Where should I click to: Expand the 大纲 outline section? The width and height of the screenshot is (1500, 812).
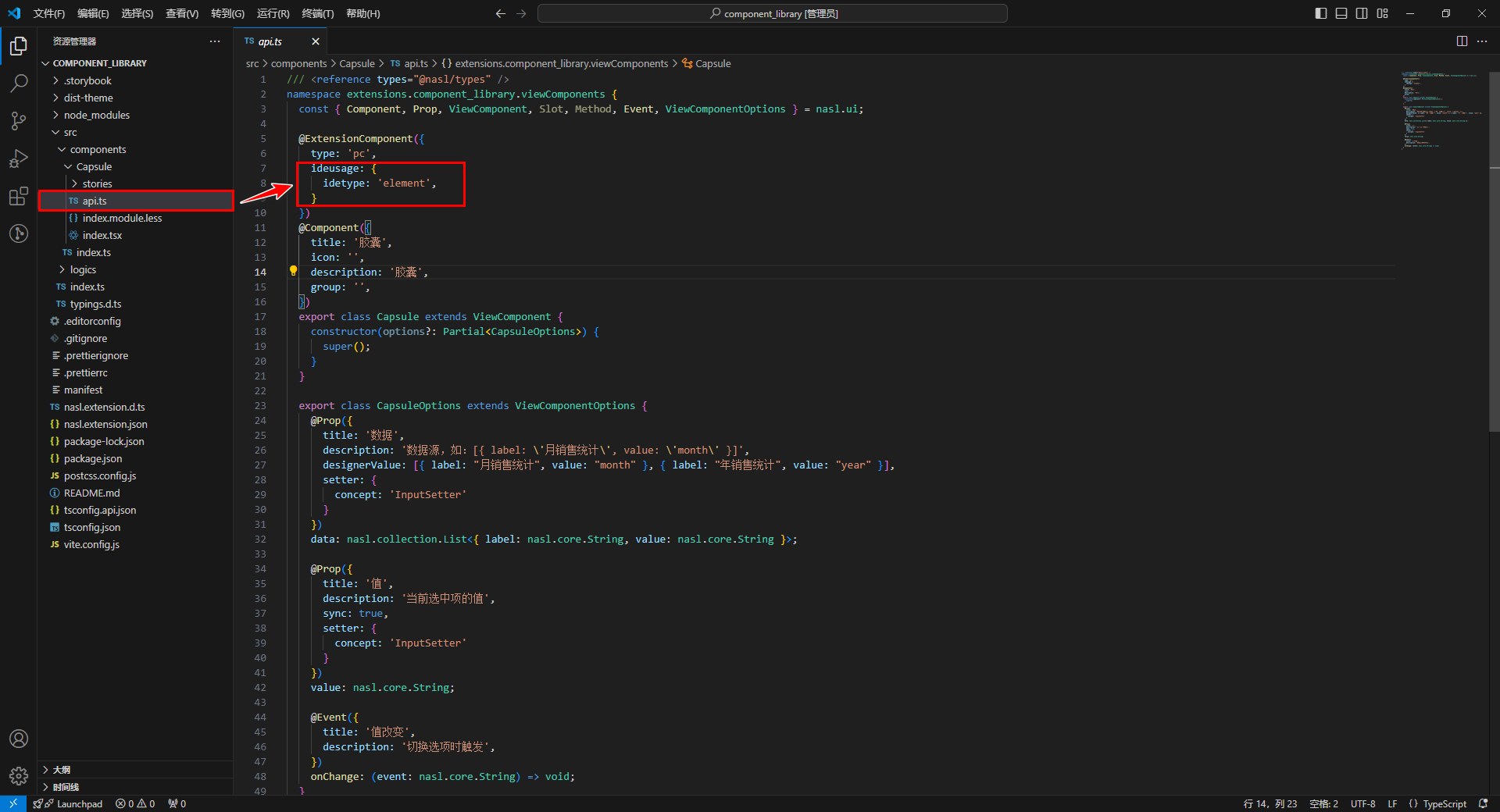tap(136, 770)
